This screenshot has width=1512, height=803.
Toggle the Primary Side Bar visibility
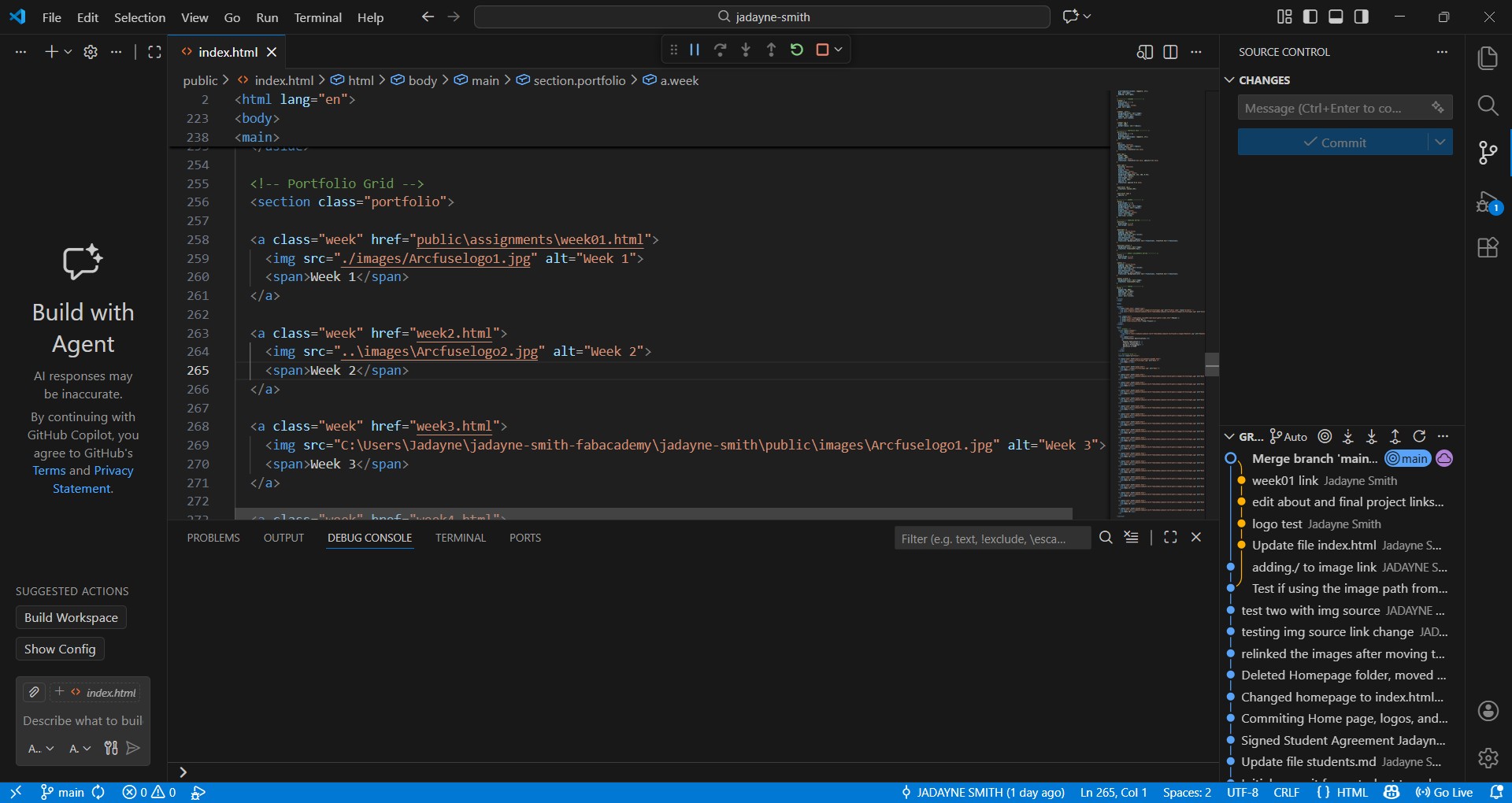(1310, 16)
